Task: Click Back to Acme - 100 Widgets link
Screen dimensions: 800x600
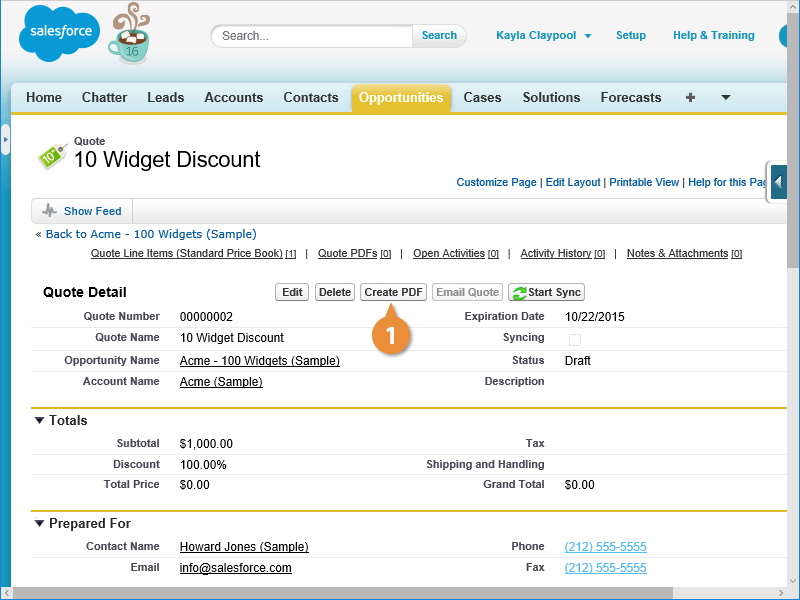Action: tap(151, 234)
